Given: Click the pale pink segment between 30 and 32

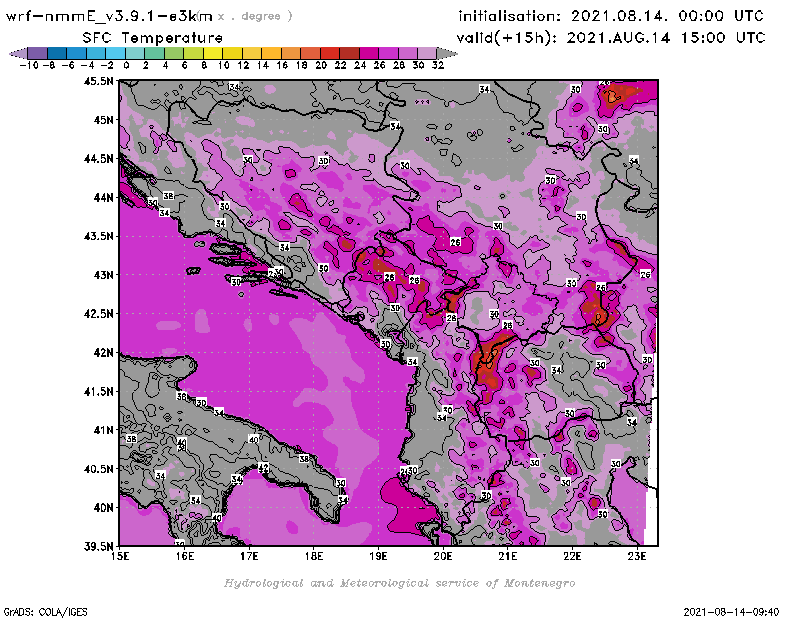Looking at the screenshot, I should (x=427, y=53).
